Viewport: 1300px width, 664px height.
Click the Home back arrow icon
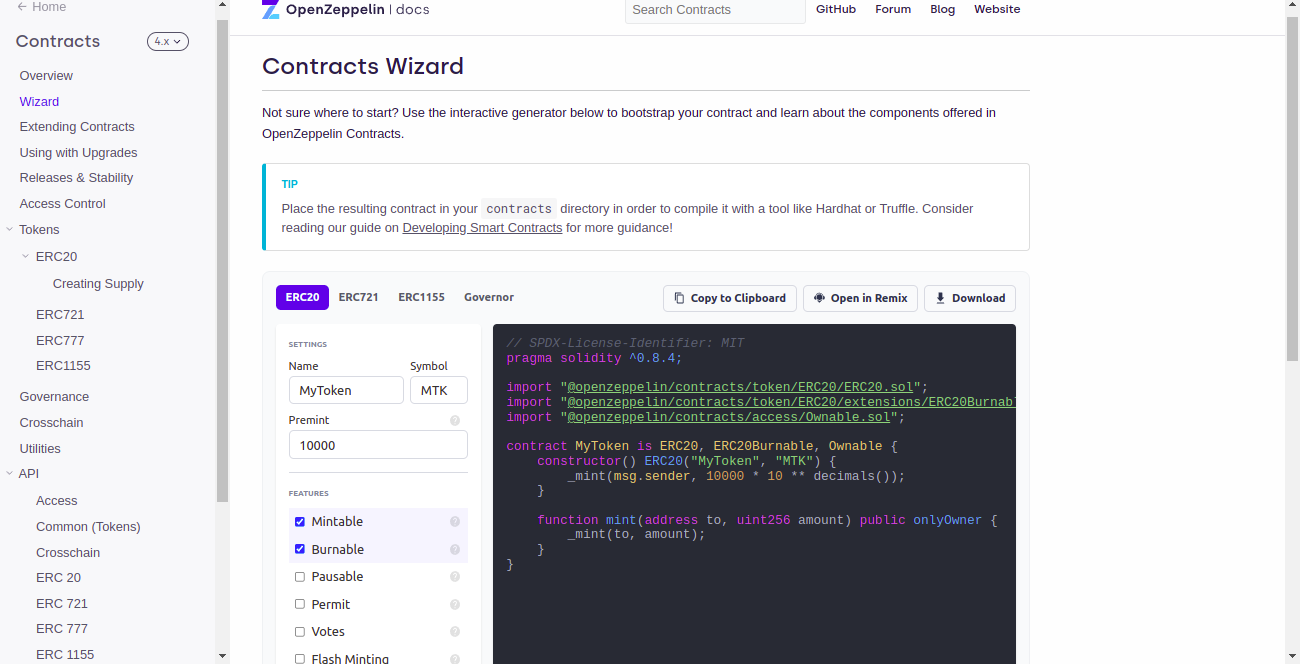(22, 7)
